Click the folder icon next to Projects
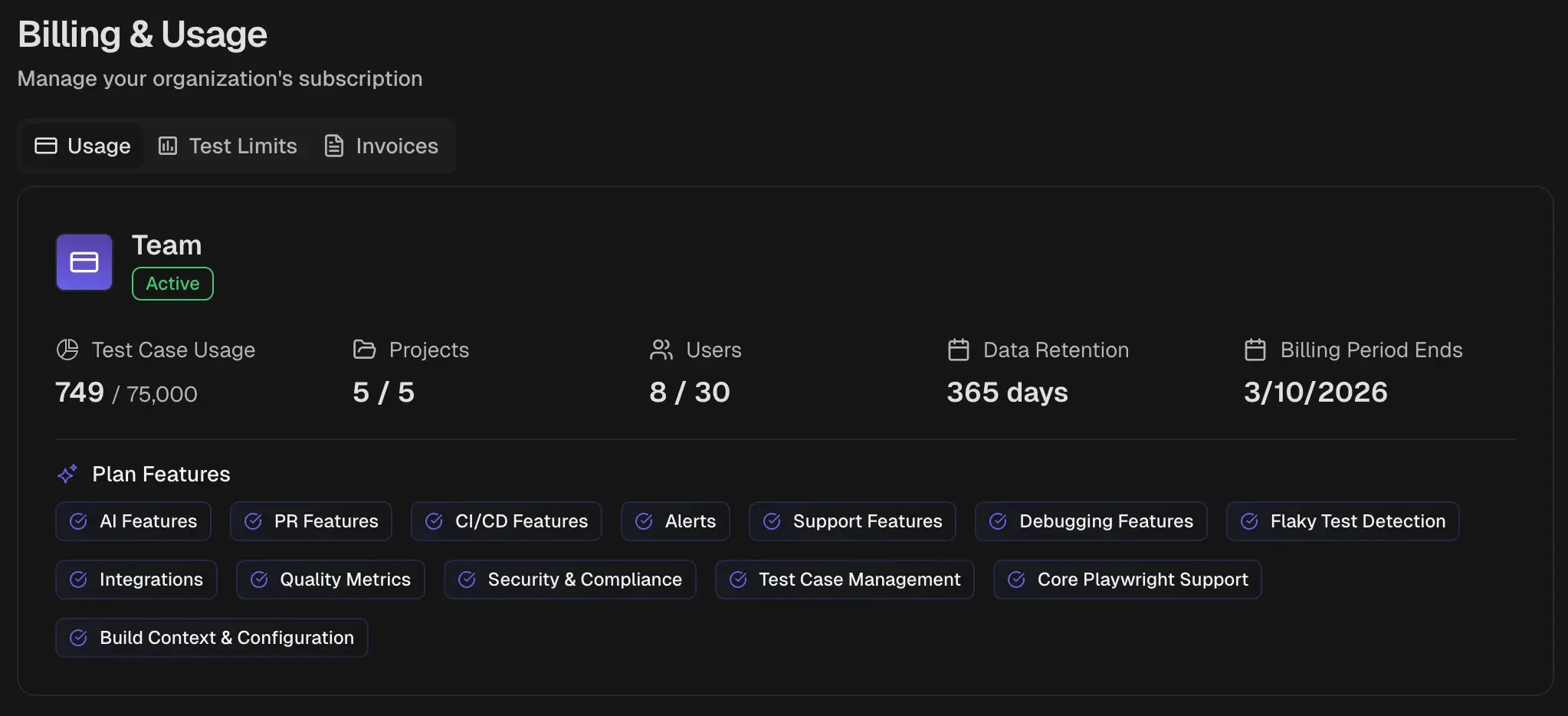 point(365,350)
